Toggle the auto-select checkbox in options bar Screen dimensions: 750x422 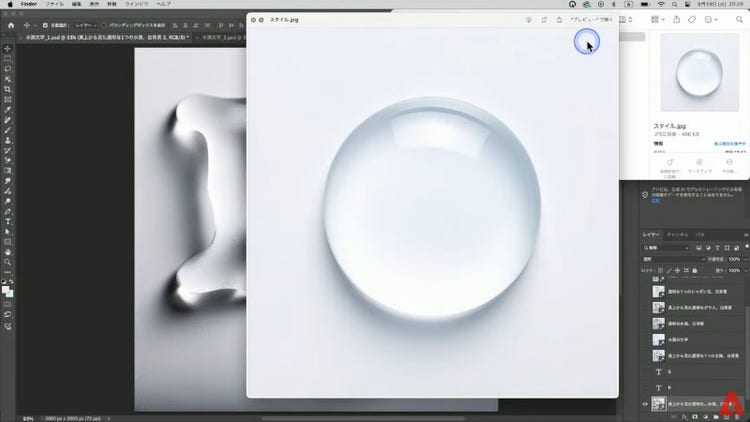tap(43, 24)
